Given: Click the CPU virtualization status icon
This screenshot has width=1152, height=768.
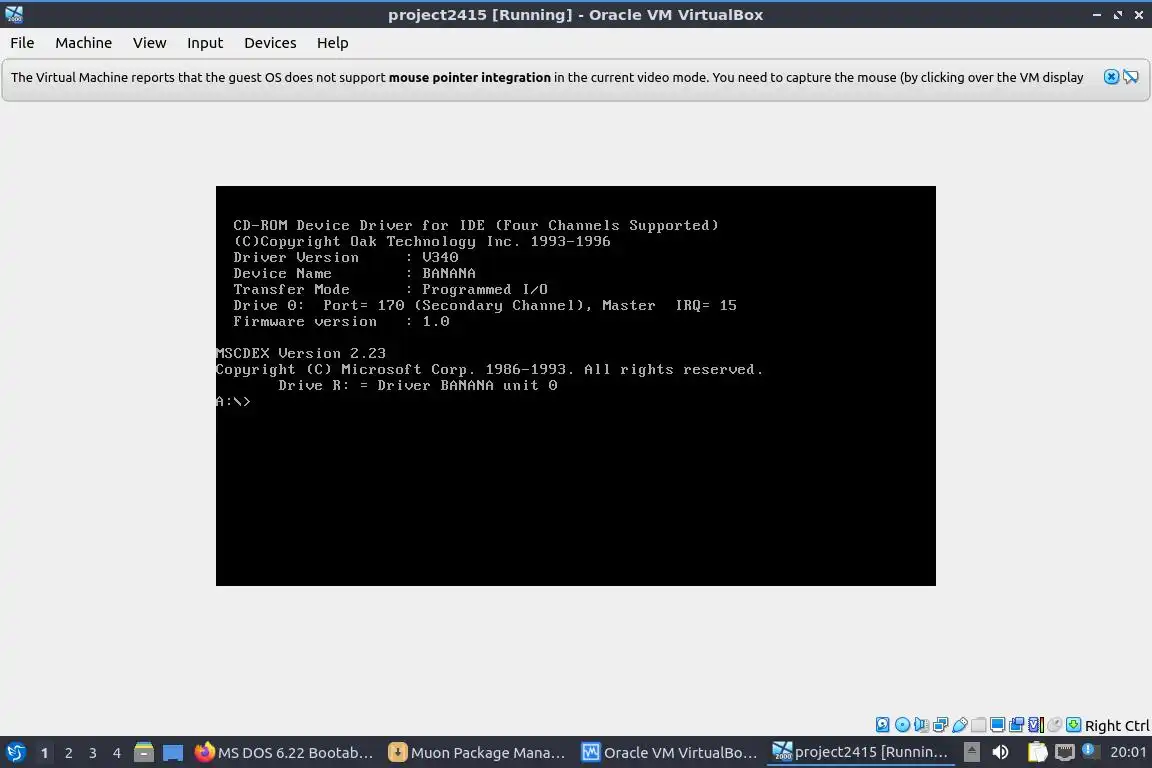Looking at the screenshot, I should pyautogui.click(x=1036, y=725).
